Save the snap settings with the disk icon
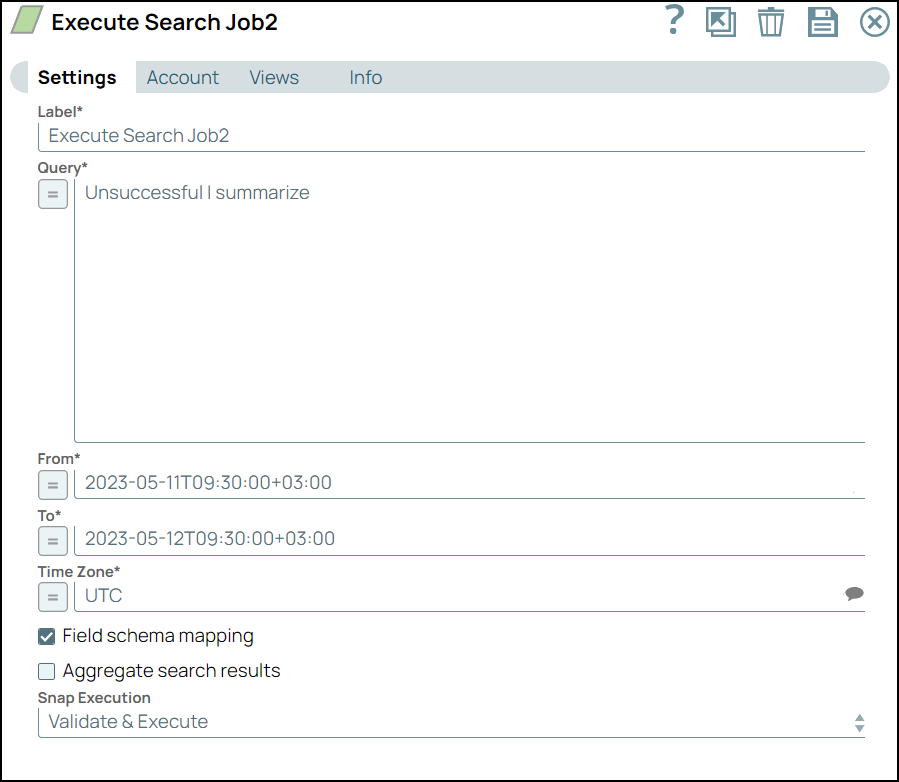 pos(822,22)
